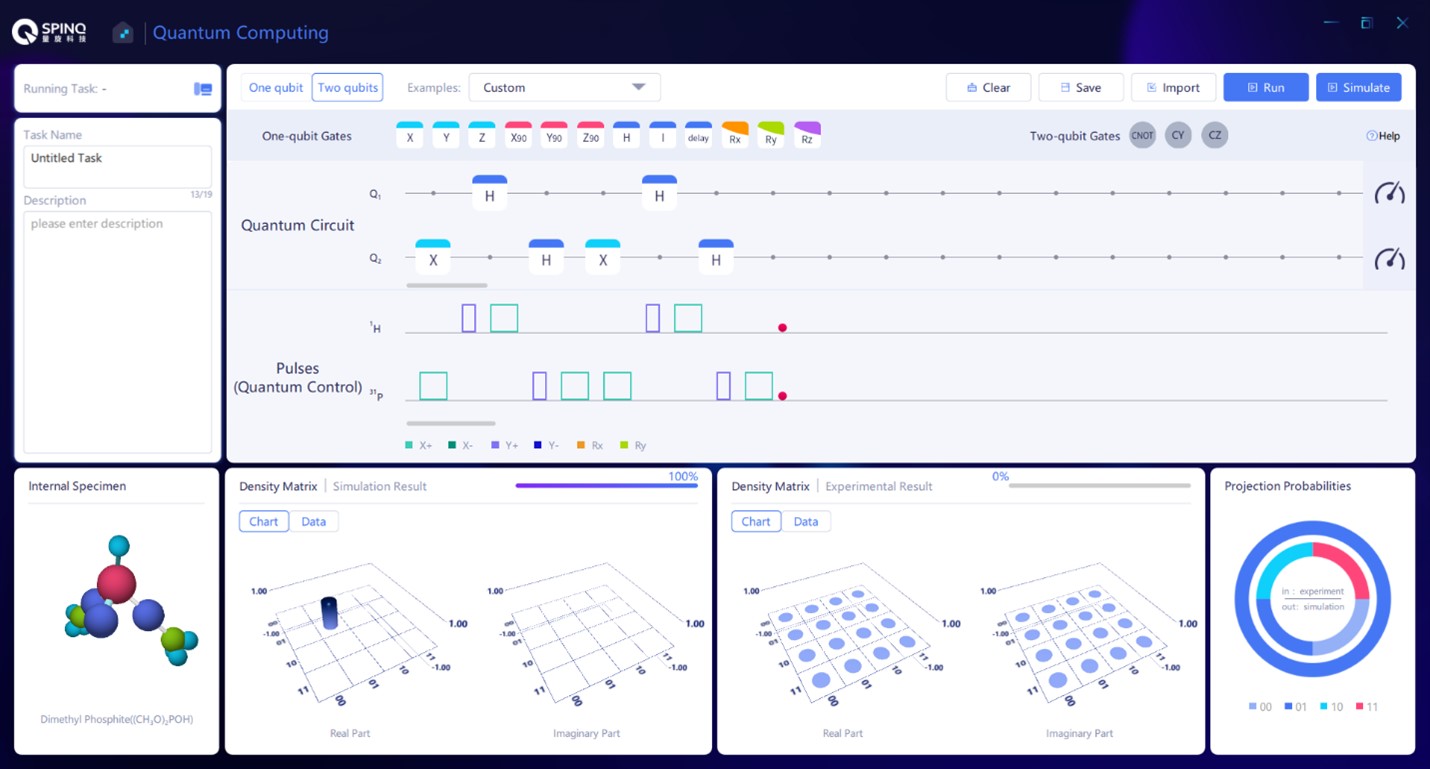Clear the quantum circuit
1430x769 pixels.
tap(989, 88)
